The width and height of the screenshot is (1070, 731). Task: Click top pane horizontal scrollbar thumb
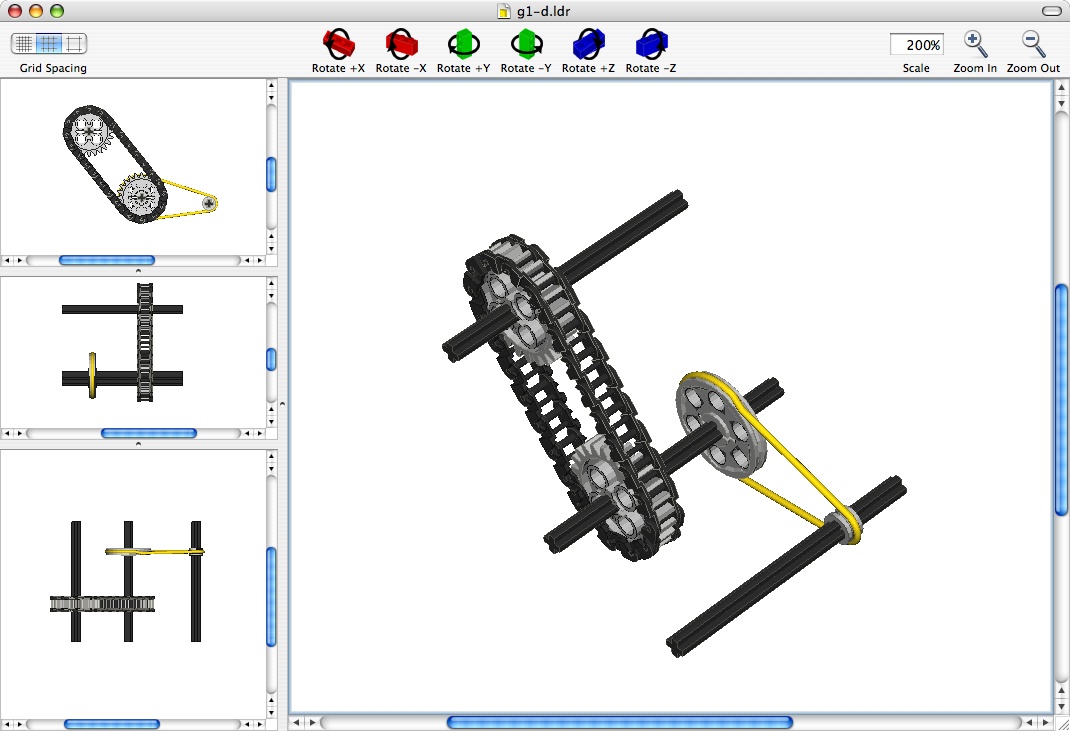pos(107,260)
